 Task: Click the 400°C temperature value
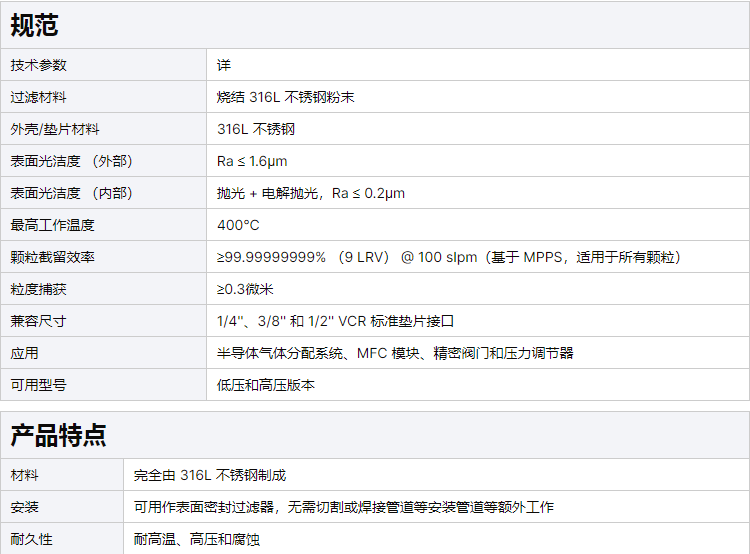click(x=238, y=225)
